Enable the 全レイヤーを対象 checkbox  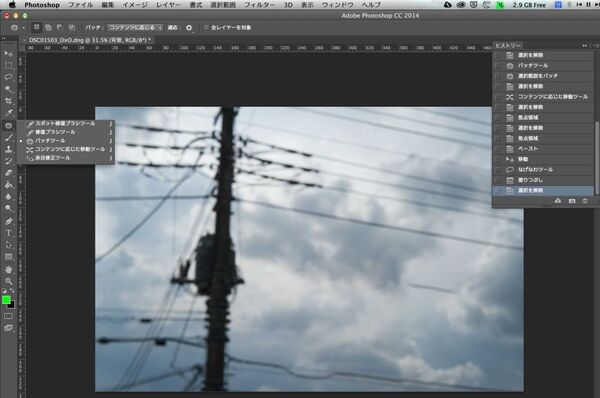206,28
